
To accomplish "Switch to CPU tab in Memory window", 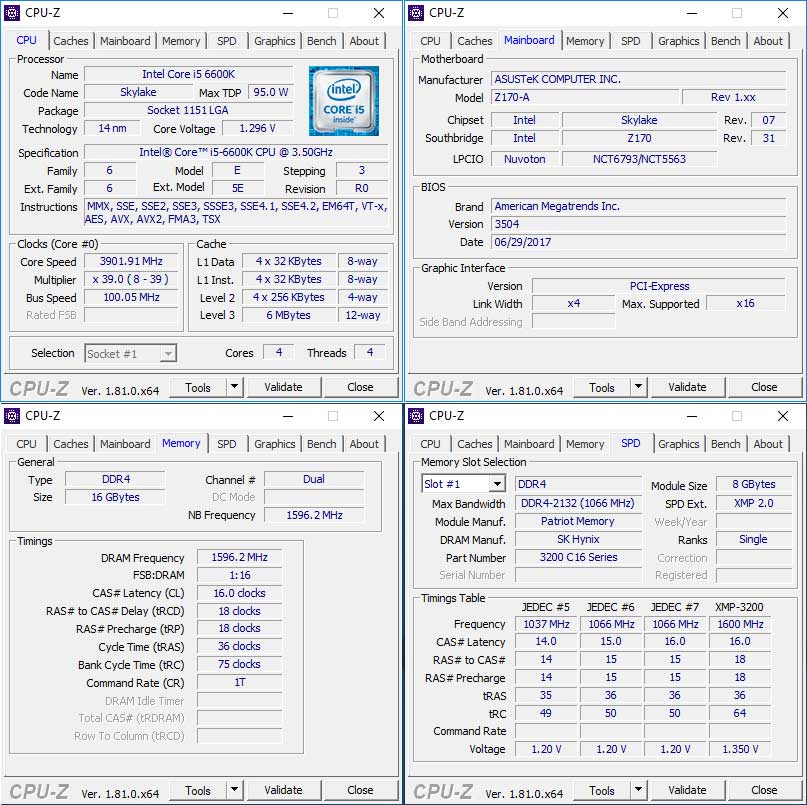I will click(26, 444).
